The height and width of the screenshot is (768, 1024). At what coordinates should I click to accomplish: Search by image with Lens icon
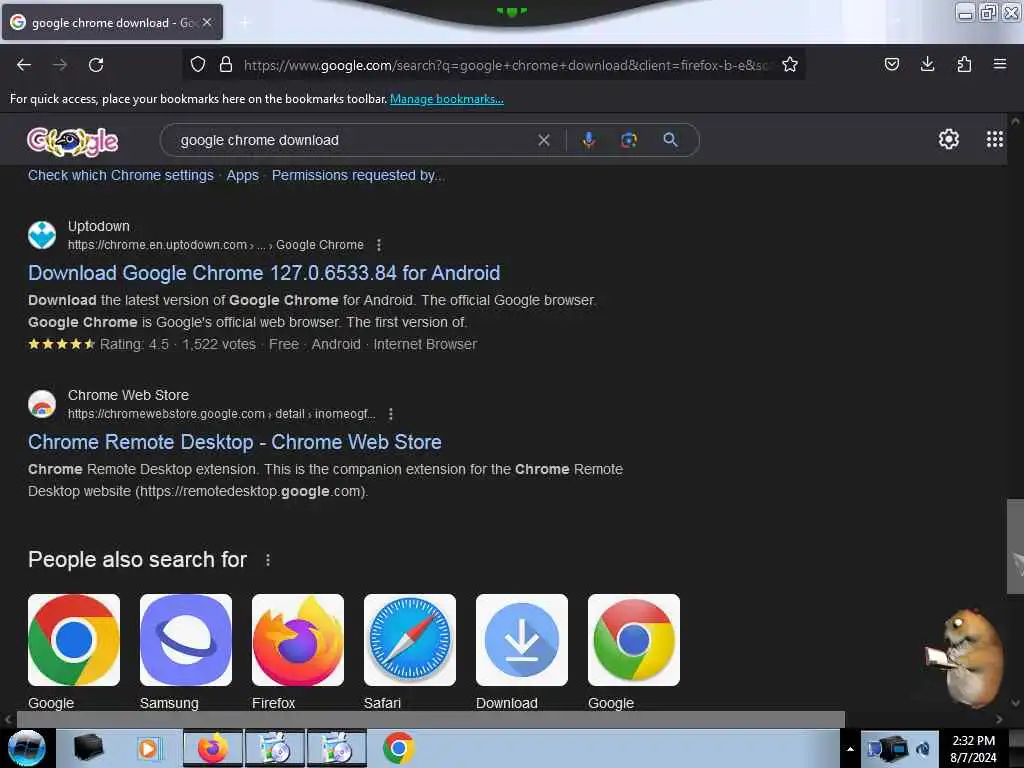pyautogui.click(x=628, y=140)
